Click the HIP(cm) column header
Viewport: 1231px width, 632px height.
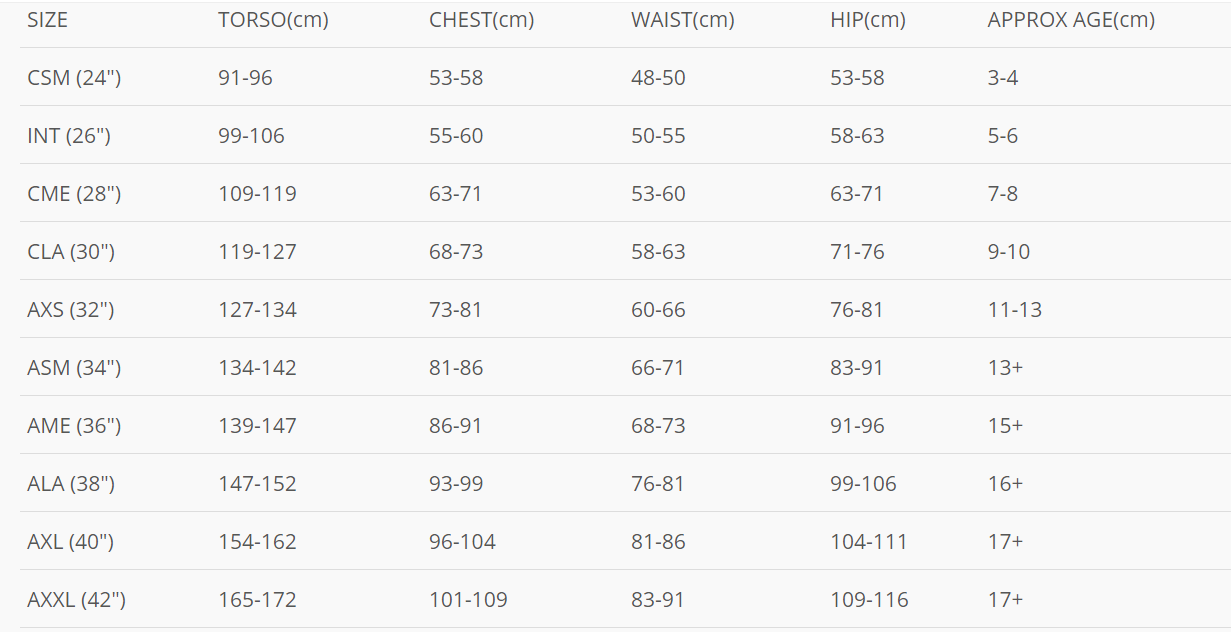point(867,20)
